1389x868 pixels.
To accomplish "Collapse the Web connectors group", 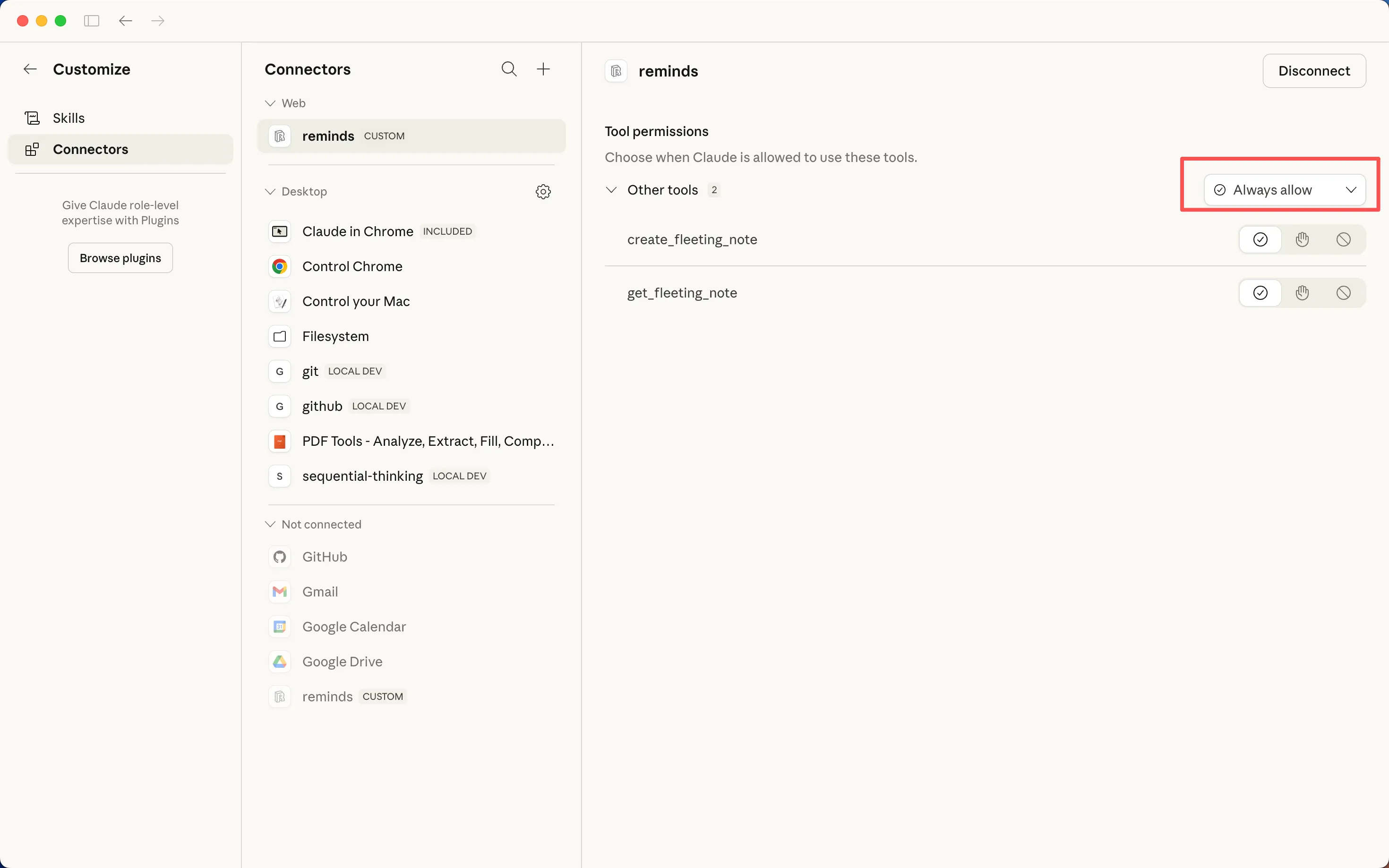I will (x=270, y=103).
